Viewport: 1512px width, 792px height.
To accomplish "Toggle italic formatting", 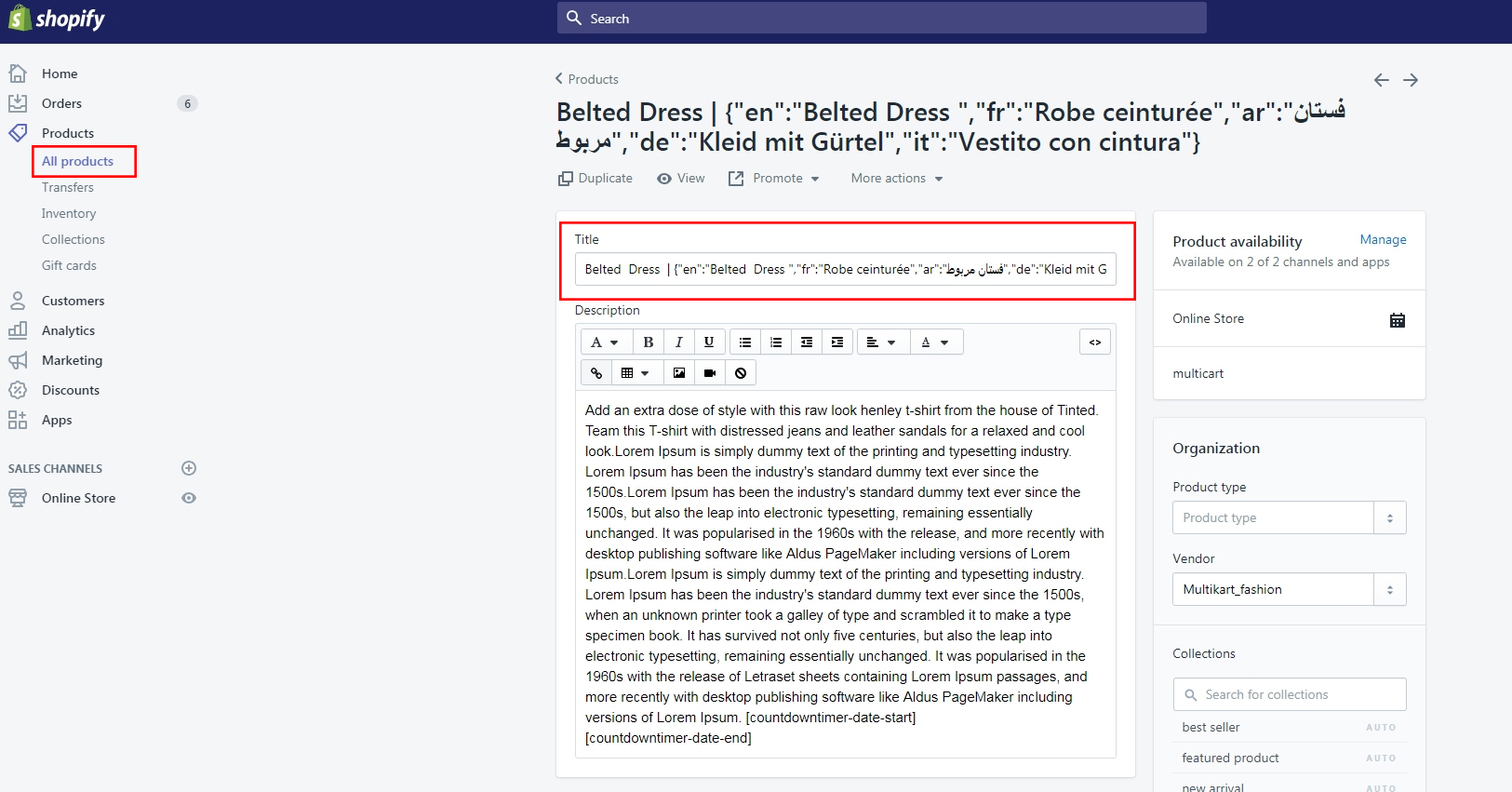I will tap(679, 342).
